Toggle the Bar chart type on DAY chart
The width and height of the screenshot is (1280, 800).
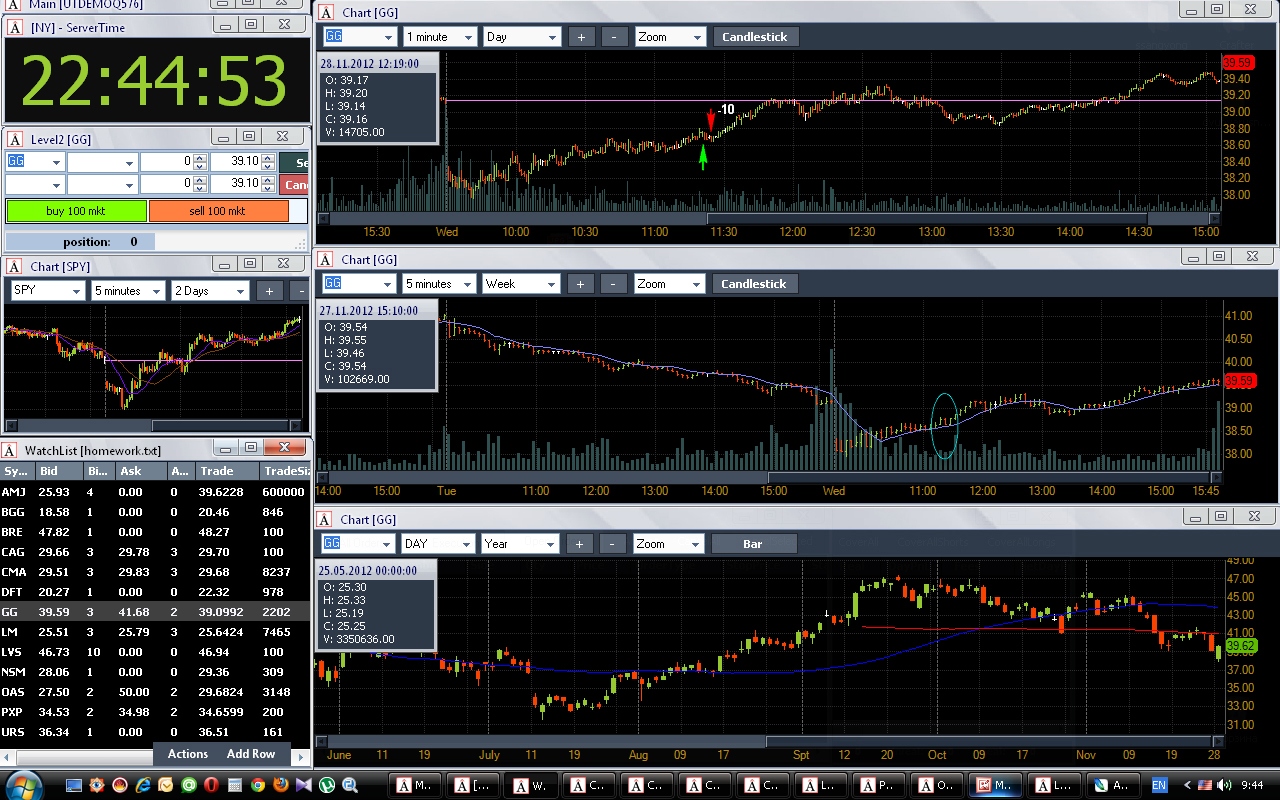[x=753, y=544]
